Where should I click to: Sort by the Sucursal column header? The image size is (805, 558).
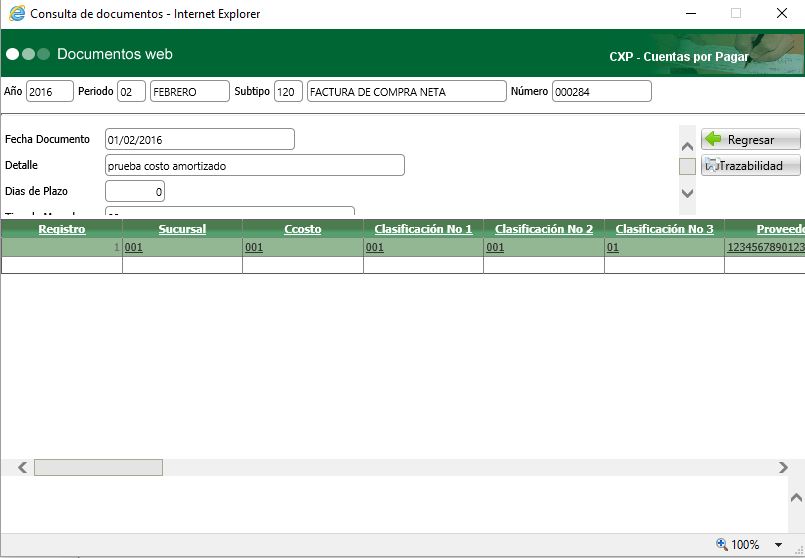tap(182, 229)
